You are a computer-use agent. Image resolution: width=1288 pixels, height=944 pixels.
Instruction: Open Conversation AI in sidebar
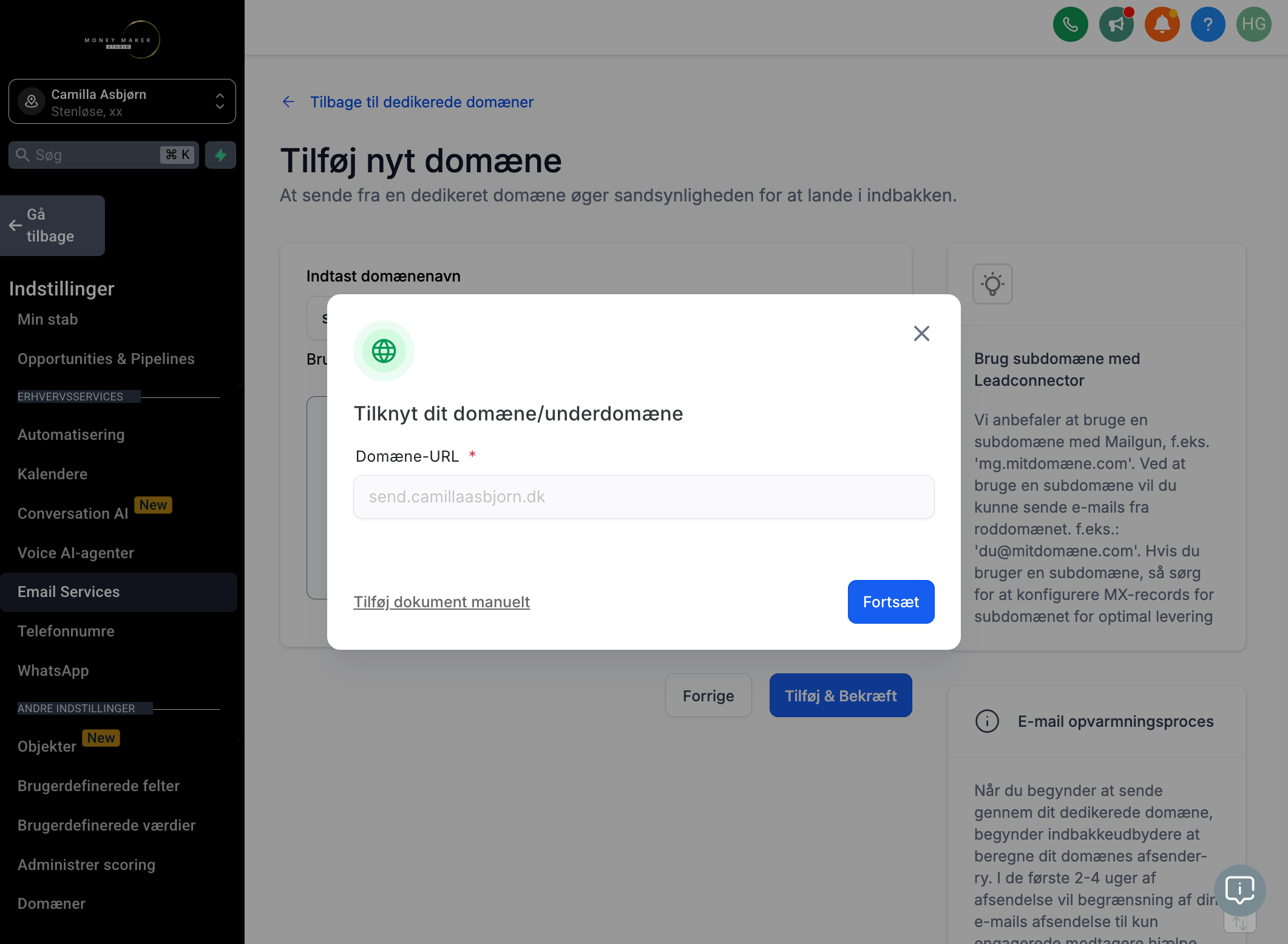[x=73, y=513]
